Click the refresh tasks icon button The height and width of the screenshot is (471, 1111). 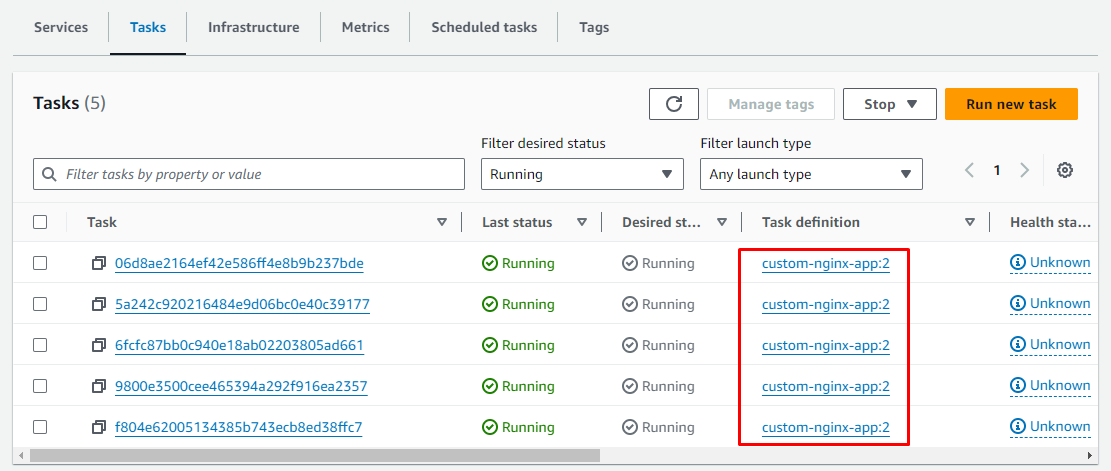pos(674,104)
